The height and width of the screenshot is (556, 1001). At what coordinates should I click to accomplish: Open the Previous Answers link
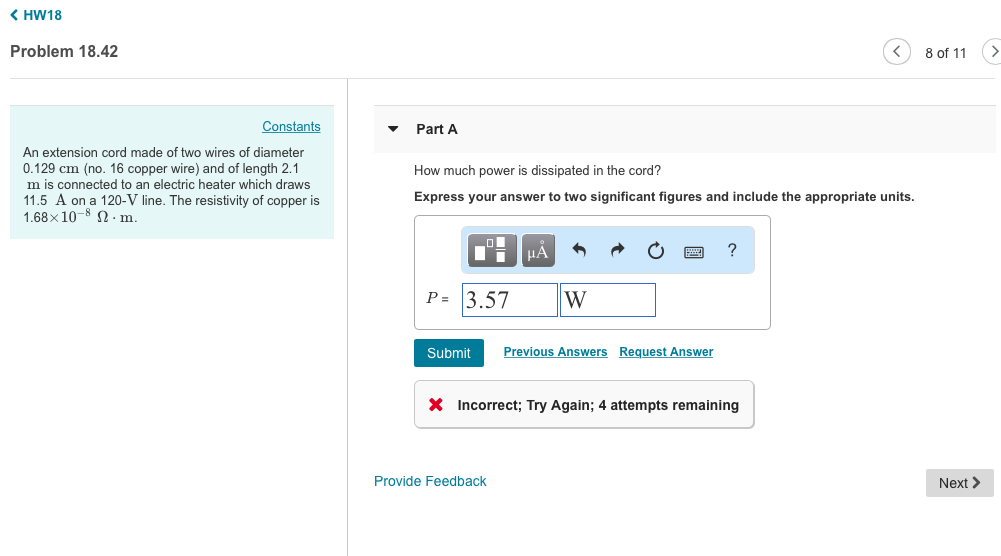point(555,352)
